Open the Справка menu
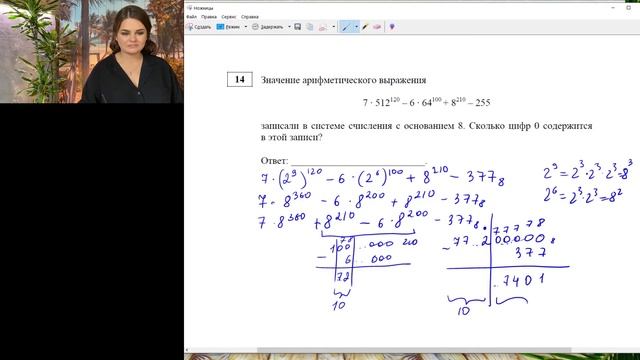 249,17
